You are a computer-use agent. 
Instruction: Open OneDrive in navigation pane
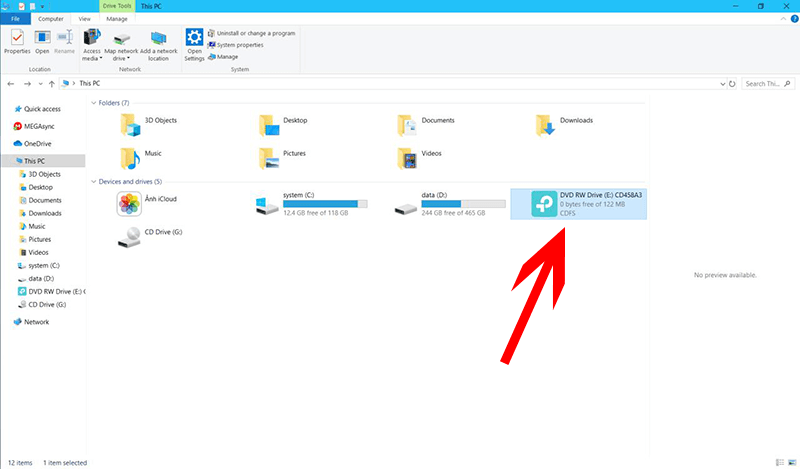(33, 144)
